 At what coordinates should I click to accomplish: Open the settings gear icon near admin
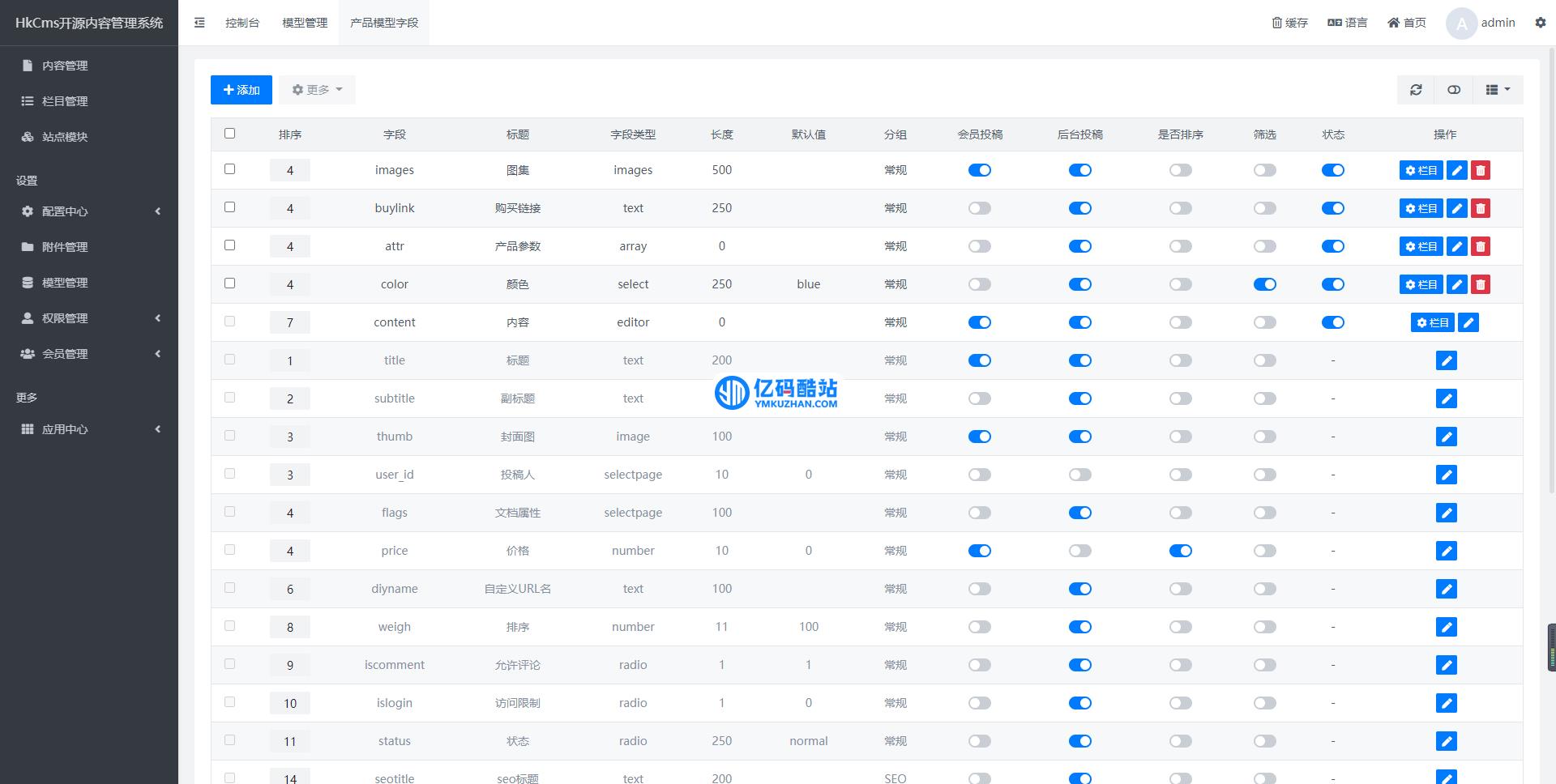[1540, 23]
